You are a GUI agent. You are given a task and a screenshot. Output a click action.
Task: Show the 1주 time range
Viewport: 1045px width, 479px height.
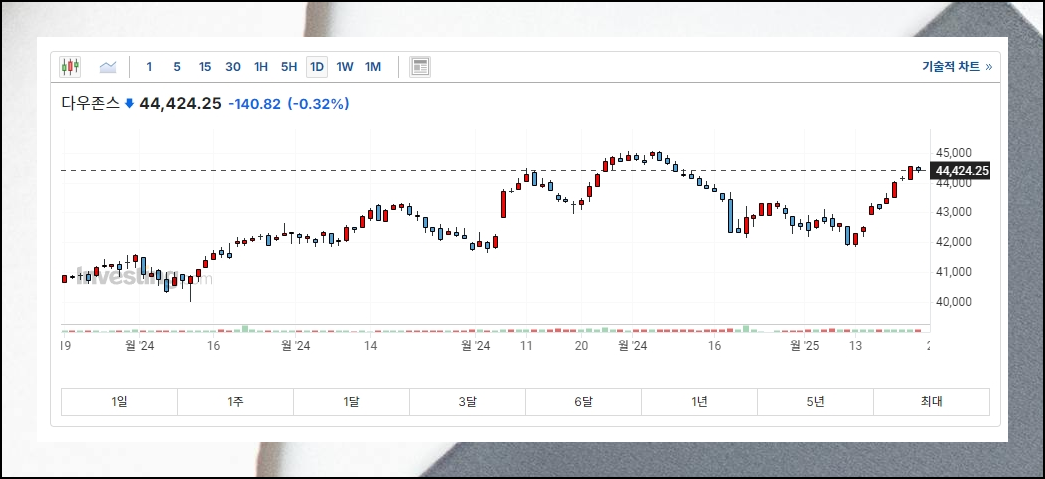click(x=235, y=402)
